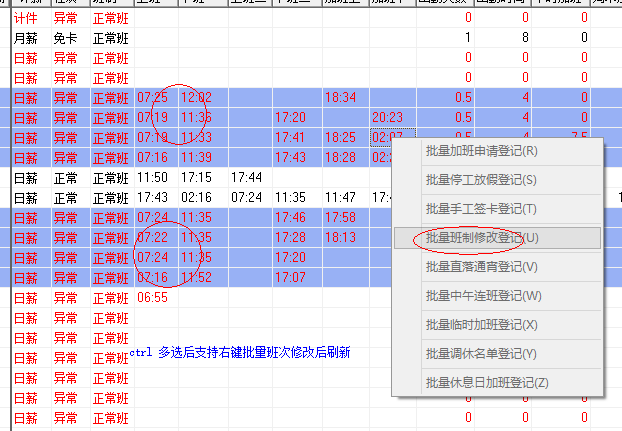Click the 12:02 off-duty time cell
Screen dimensions: 622x431
[196, 98]
